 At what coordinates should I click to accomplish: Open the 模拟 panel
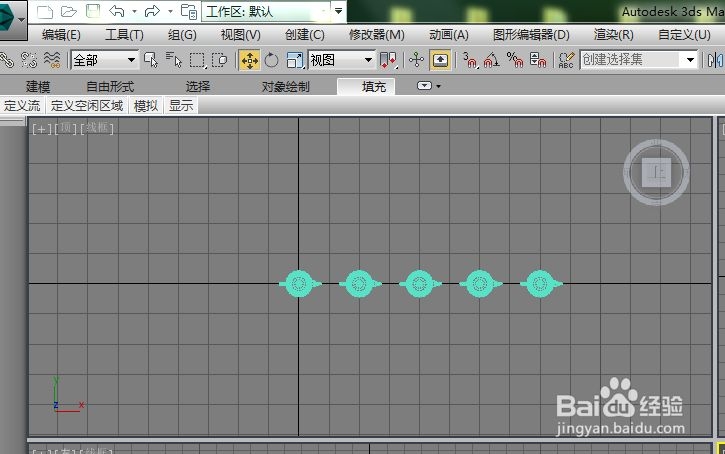pyautogui.click(x=146, y=106)
